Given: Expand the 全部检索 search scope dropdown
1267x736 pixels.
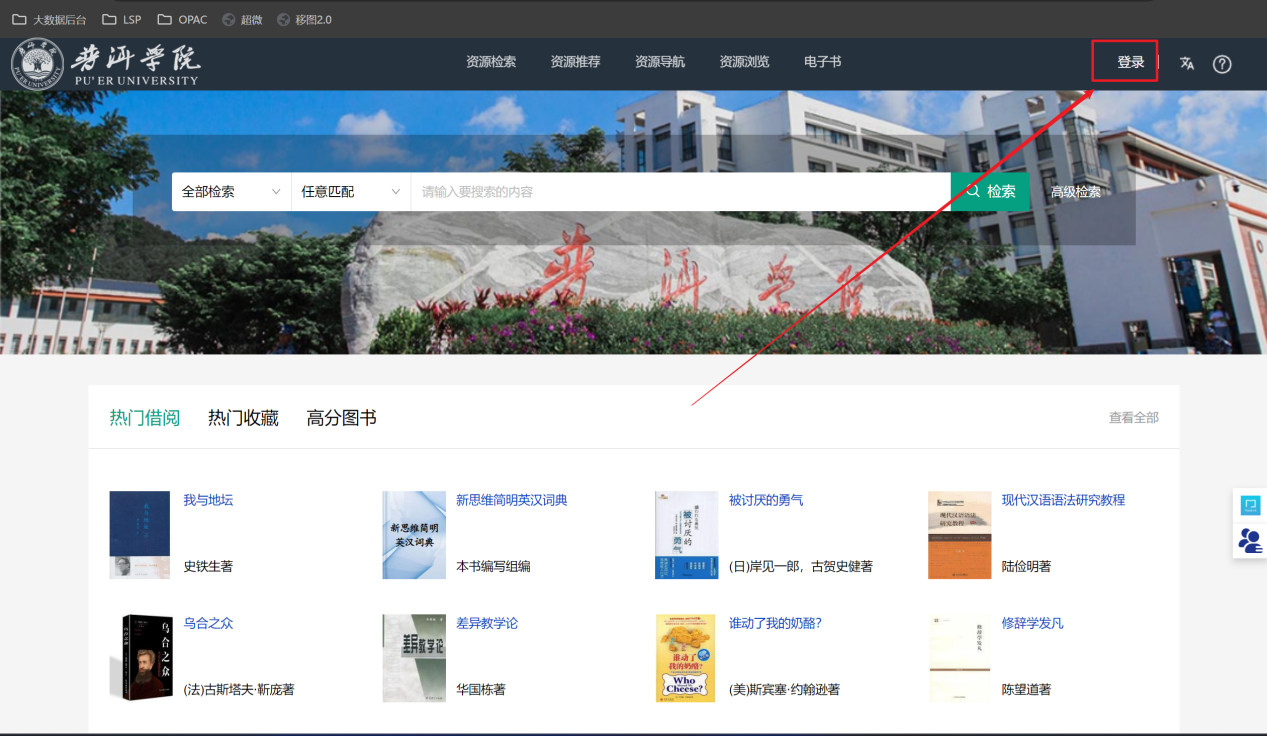Looking at the screenshot, I should pyautogui.click(x=231, y=192).
